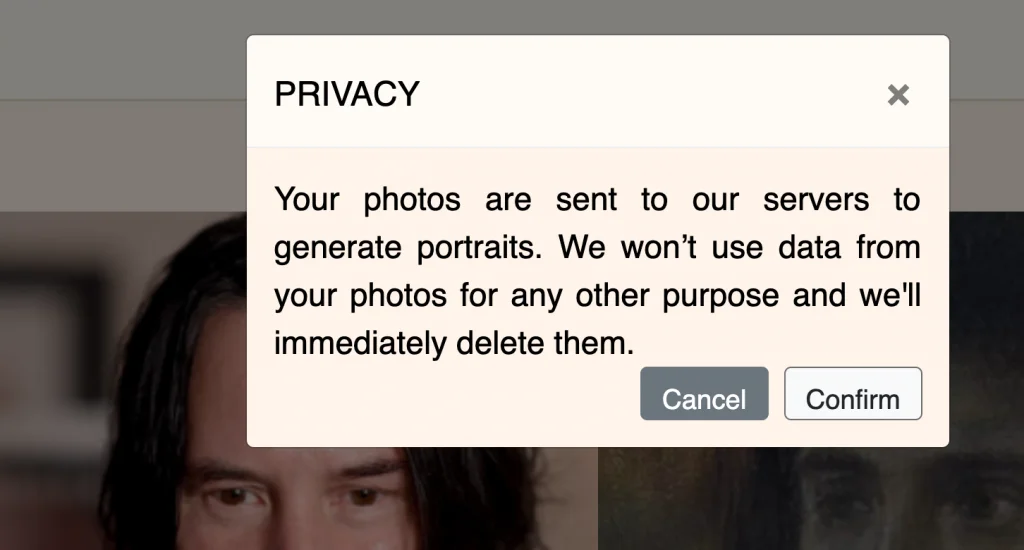Click the gray page strip left of dialog

tap(123, 155)
